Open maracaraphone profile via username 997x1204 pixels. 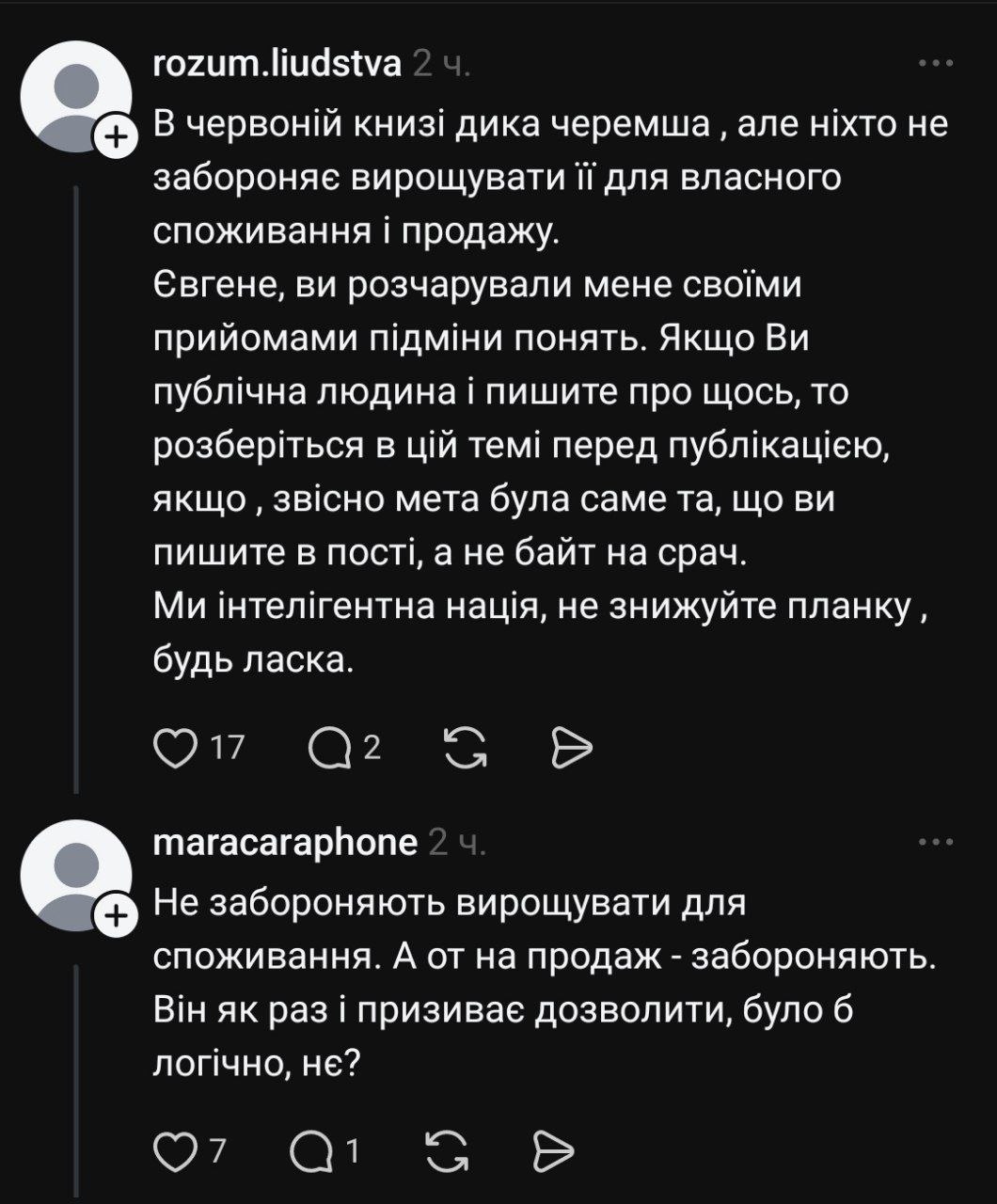(285, 843)
